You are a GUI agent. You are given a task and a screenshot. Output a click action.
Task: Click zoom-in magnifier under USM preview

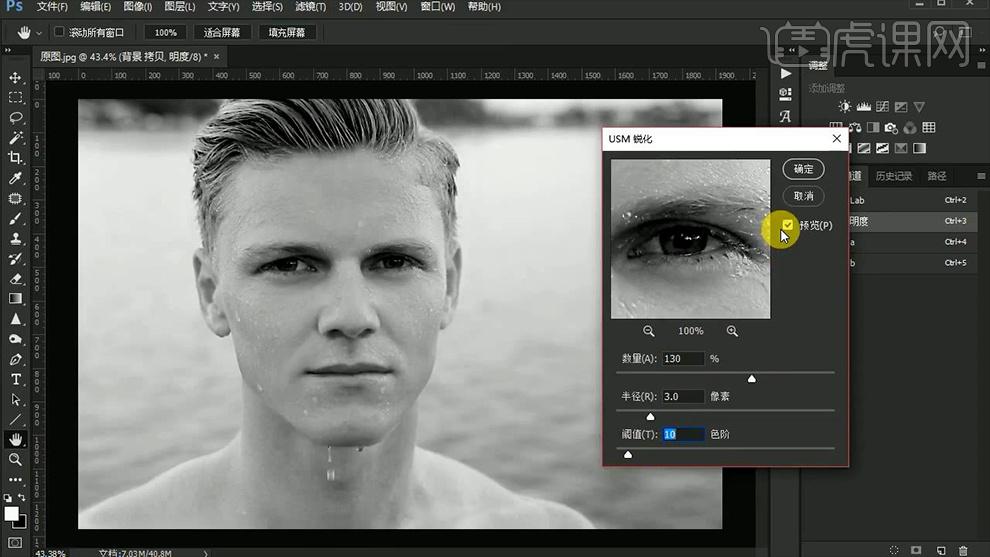732,331
